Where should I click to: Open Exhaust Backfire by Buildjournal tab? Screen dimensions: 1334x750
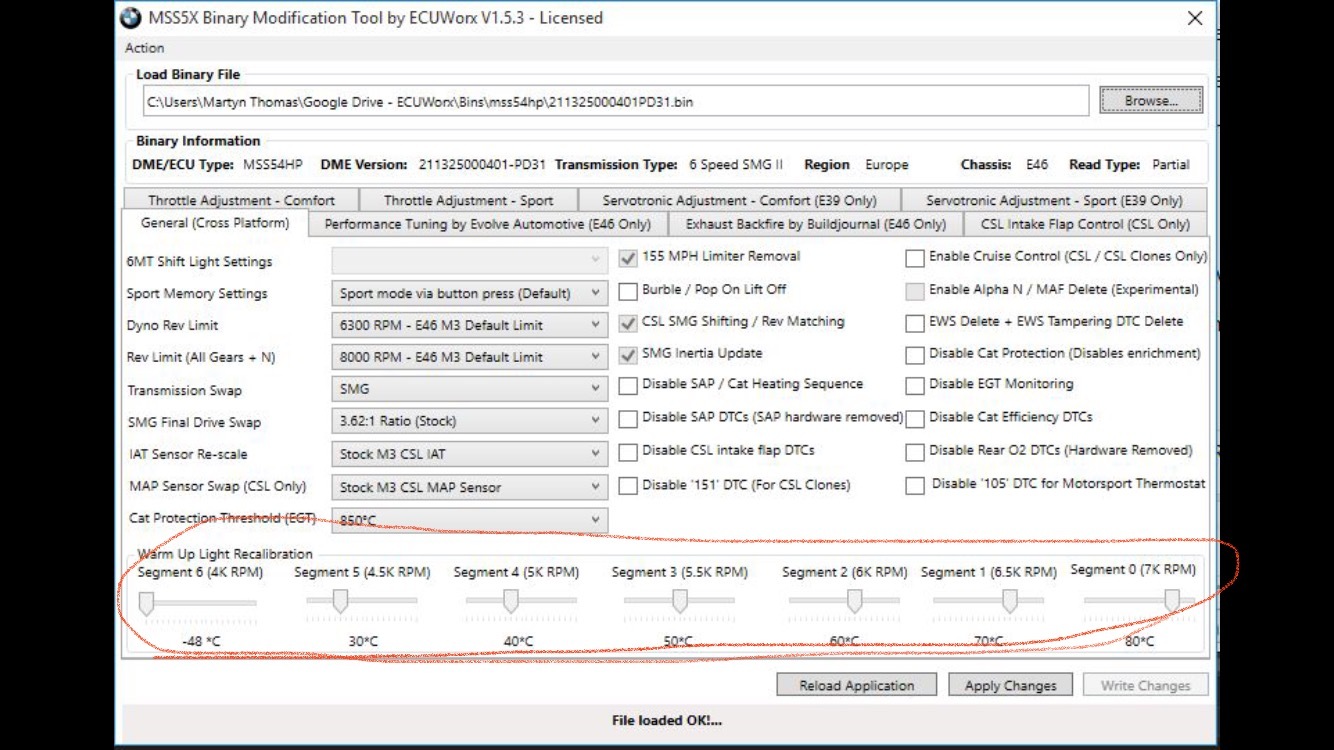pyautogui.click(x=815, y=224)
